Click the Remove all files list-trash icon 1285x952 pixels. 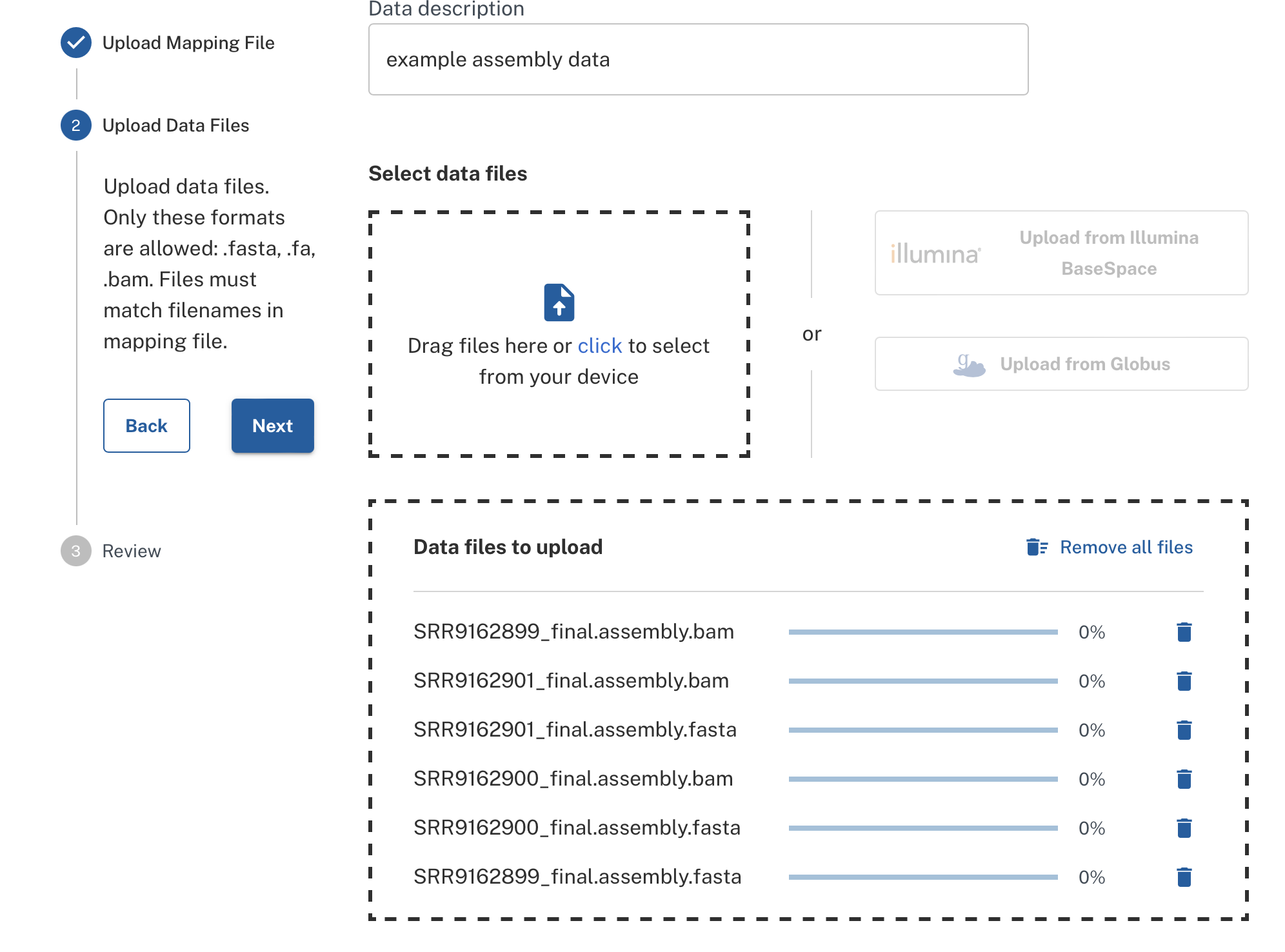pos(1037,547)
